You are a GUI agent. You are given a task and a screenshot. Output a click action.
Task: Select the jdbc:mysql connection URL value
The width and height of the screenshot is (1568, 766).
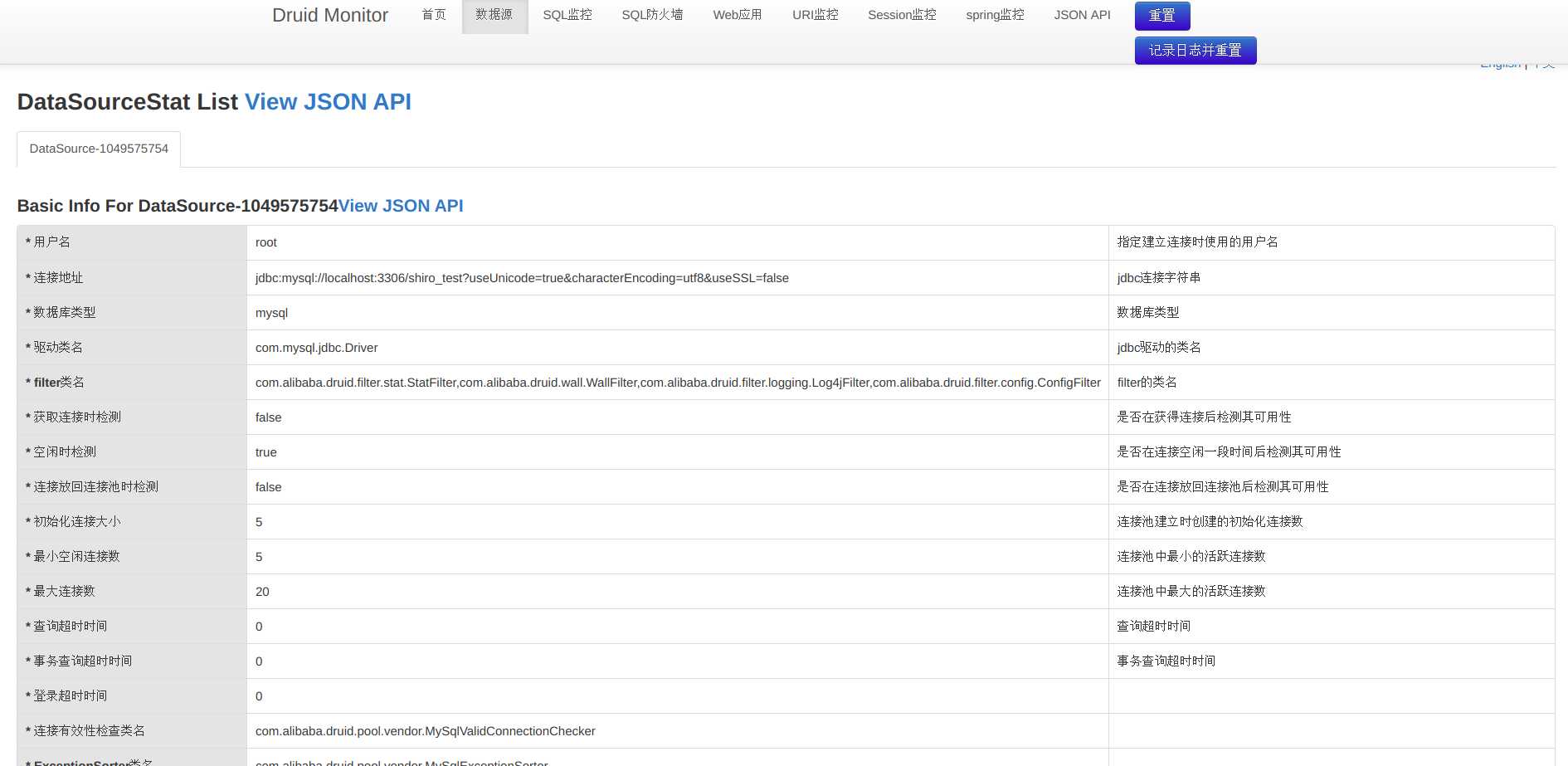(x=522, y=278)
